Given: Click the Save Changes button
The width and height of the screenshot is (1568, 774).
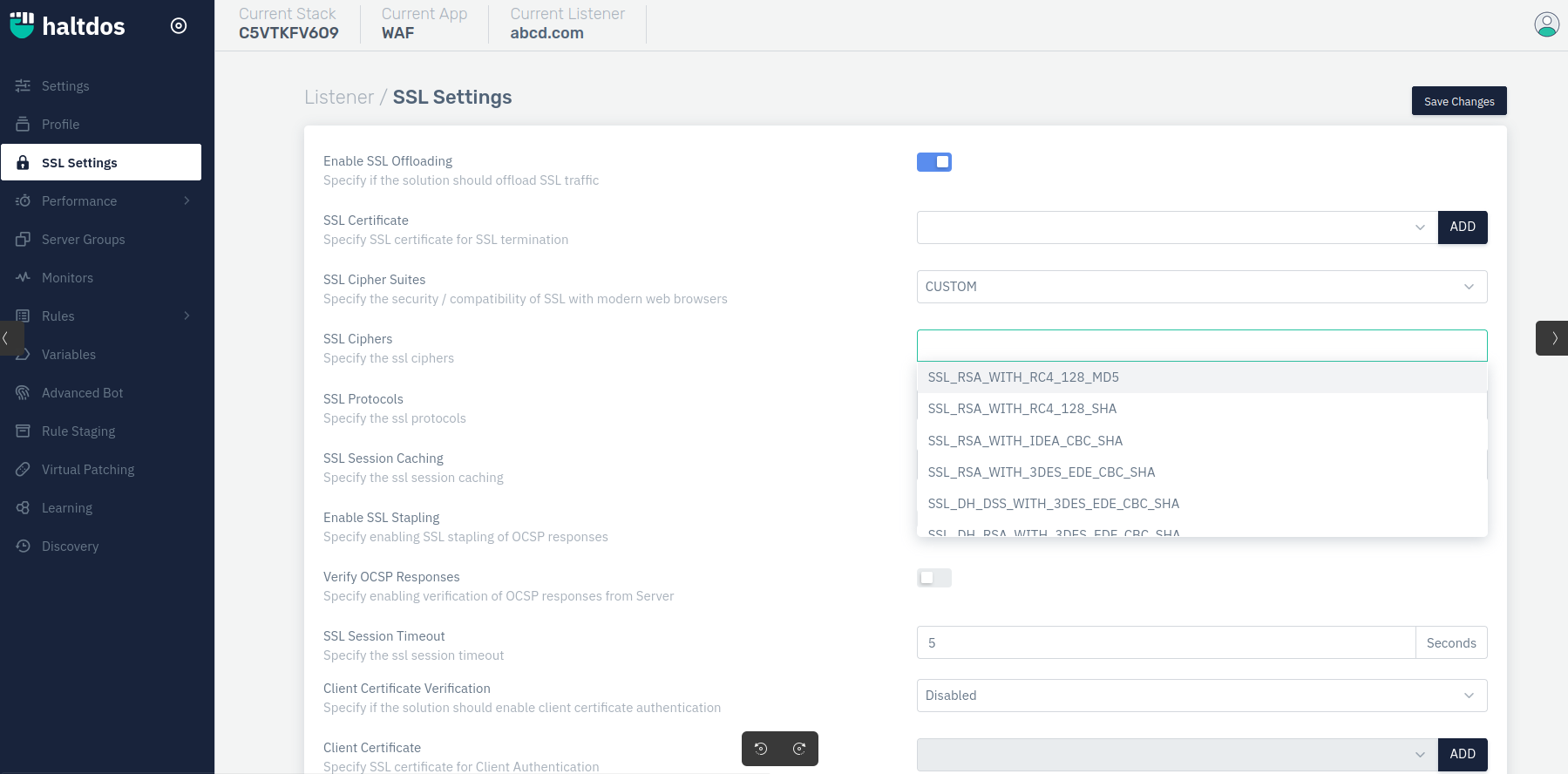Looking at the screenshot, I should [1459, 101].
